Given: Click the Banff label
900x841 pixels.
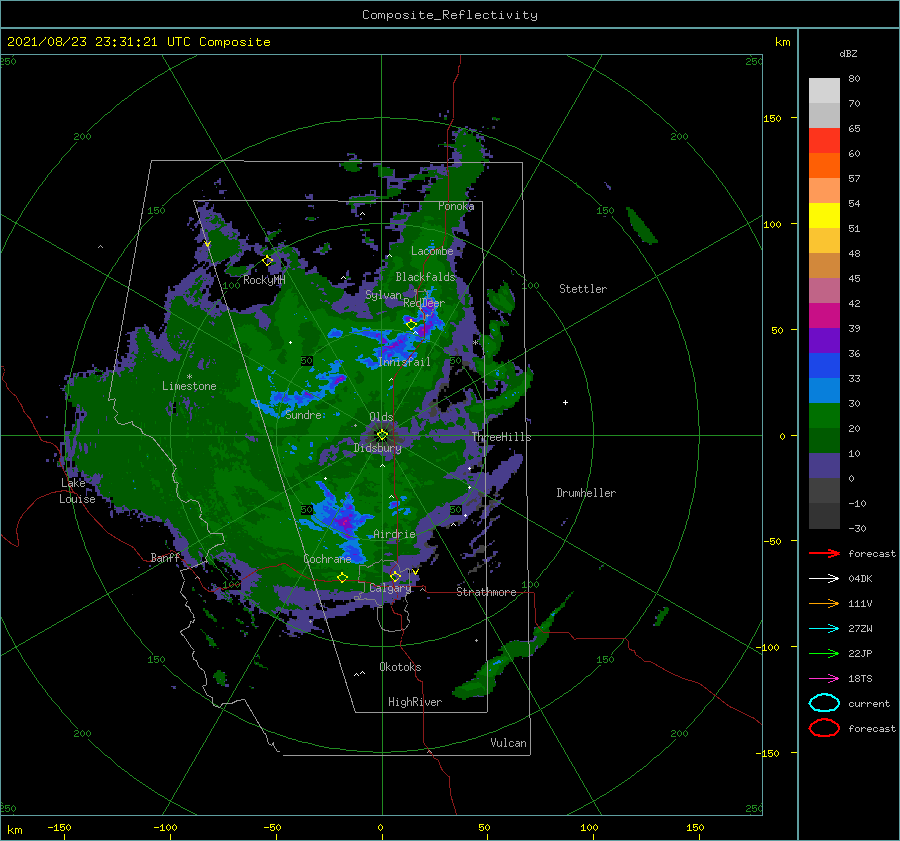Looking at the screenshot, I should (x=165, y=558).
